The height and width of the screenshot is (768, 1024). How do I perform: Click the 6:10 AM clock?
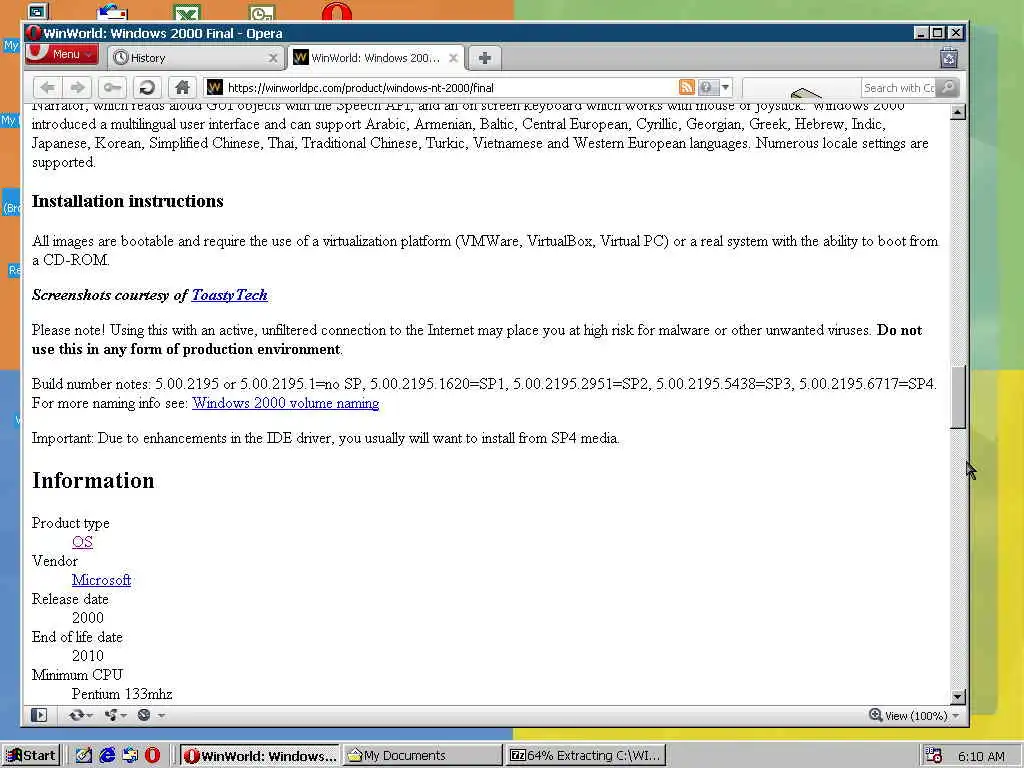(982, 756)
